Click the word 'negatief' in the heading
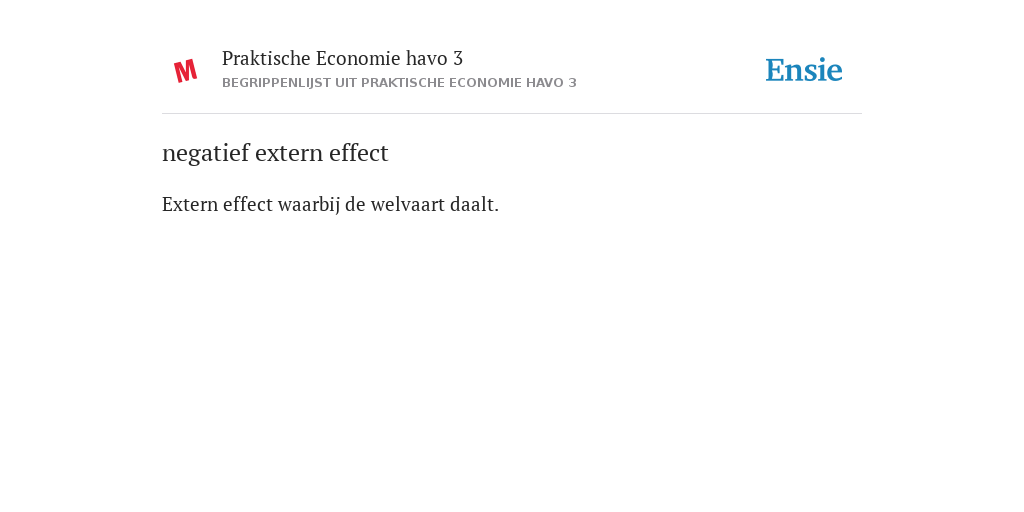This screenshot has height=512, width=1024. click(x=206, y=153)
